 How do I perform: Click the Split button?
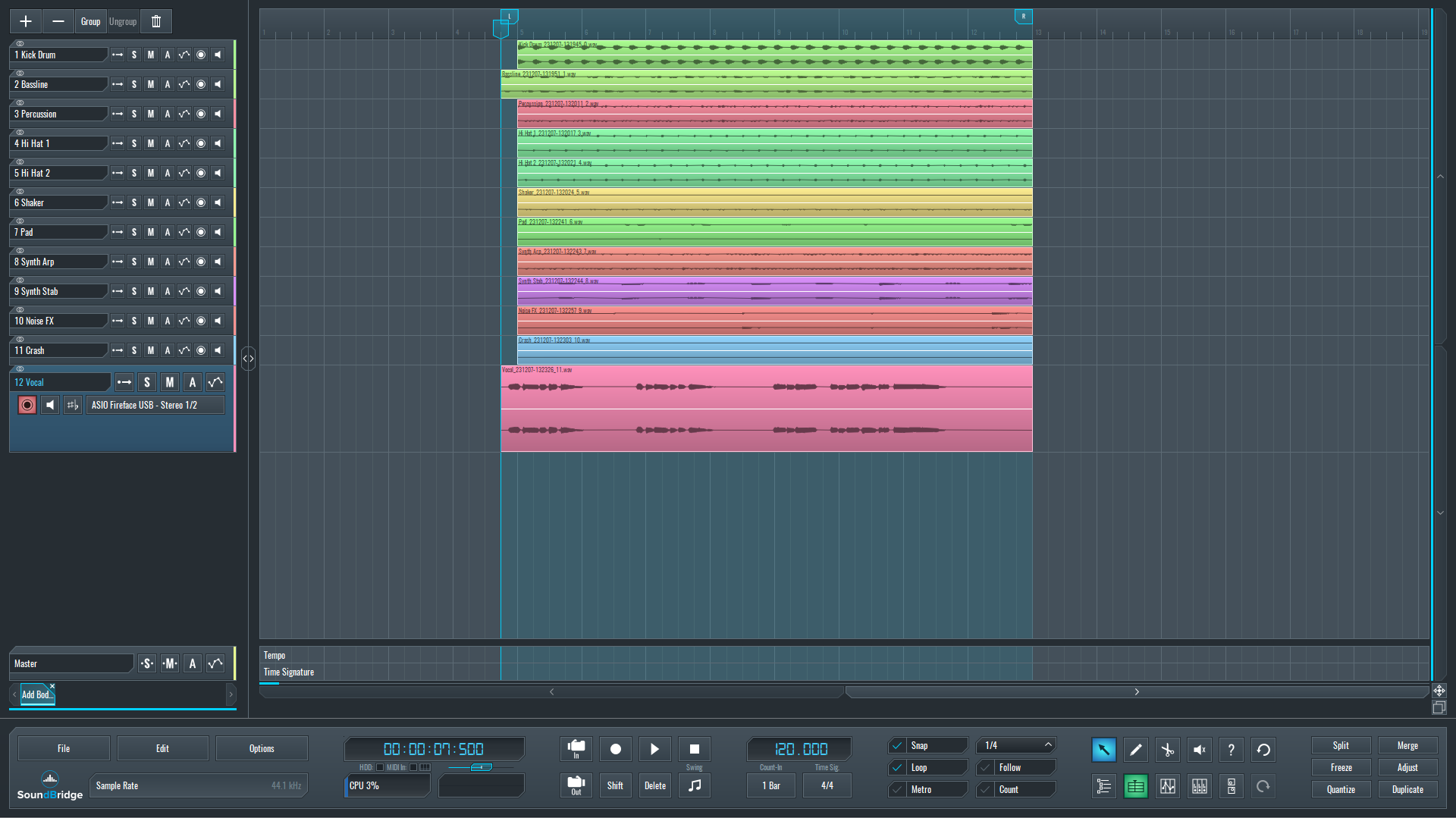(1341, 745)
